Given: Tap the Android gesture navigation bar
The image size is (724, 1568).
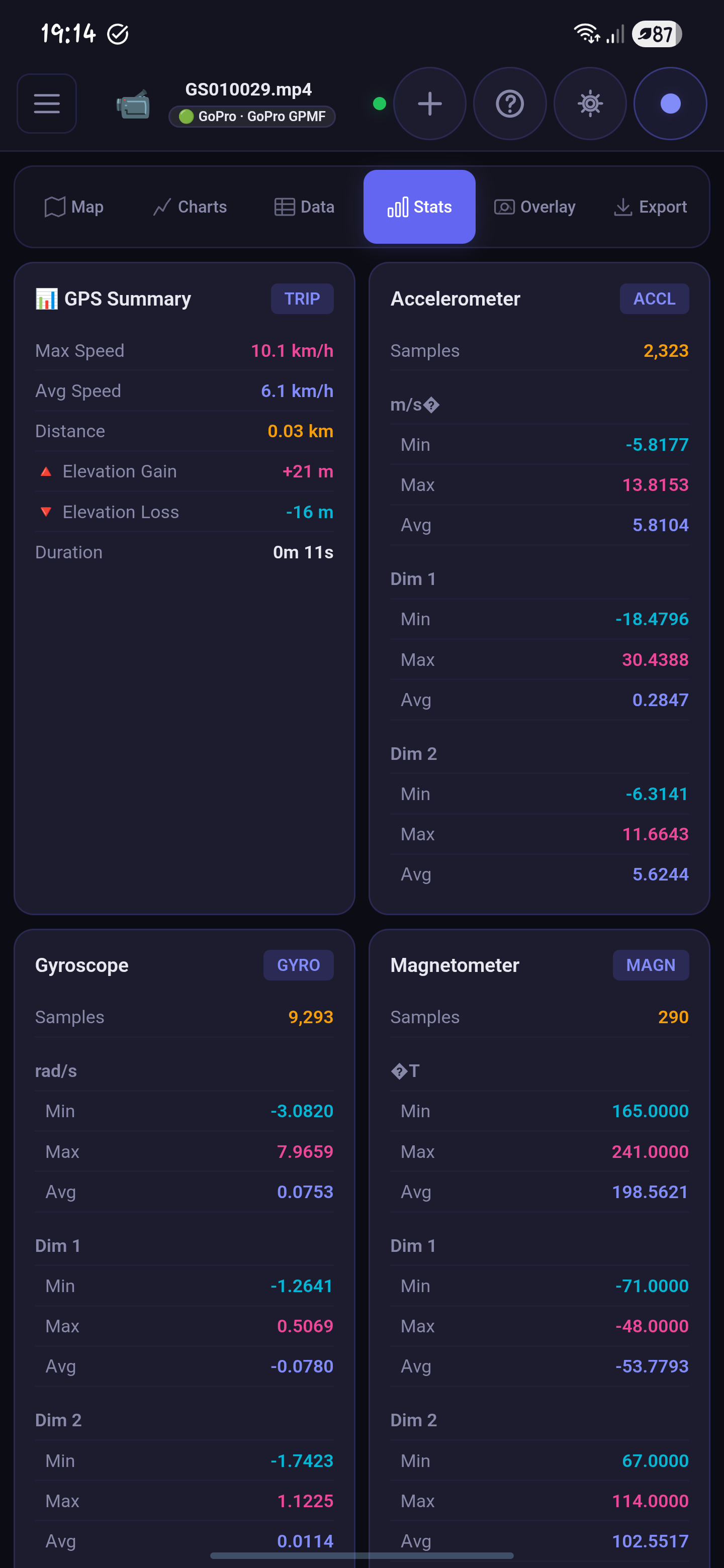Looking at the screenshot, I should 361,1555.
